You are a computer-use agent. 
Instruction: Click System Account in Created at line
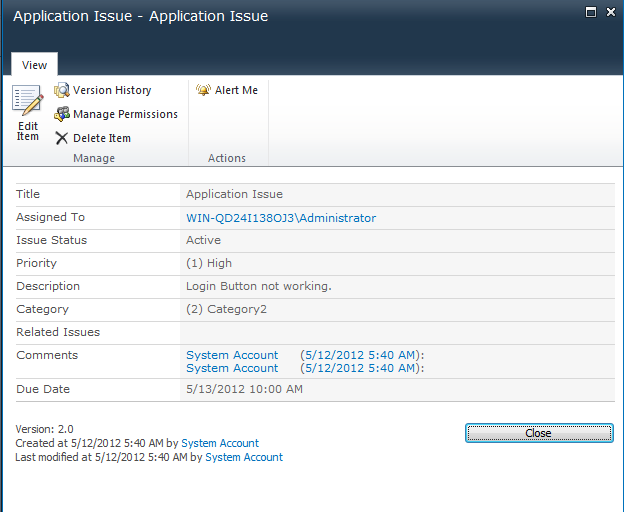pyautogui.click(x=220, y=443)
